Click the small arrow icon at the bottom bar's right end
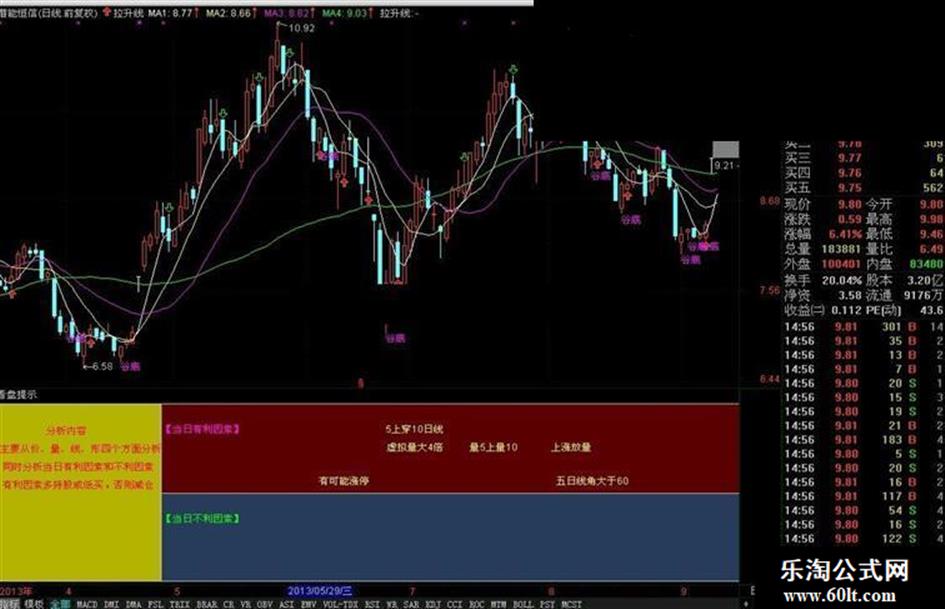Viewport: 945px width, 609px height. point(746,603)
